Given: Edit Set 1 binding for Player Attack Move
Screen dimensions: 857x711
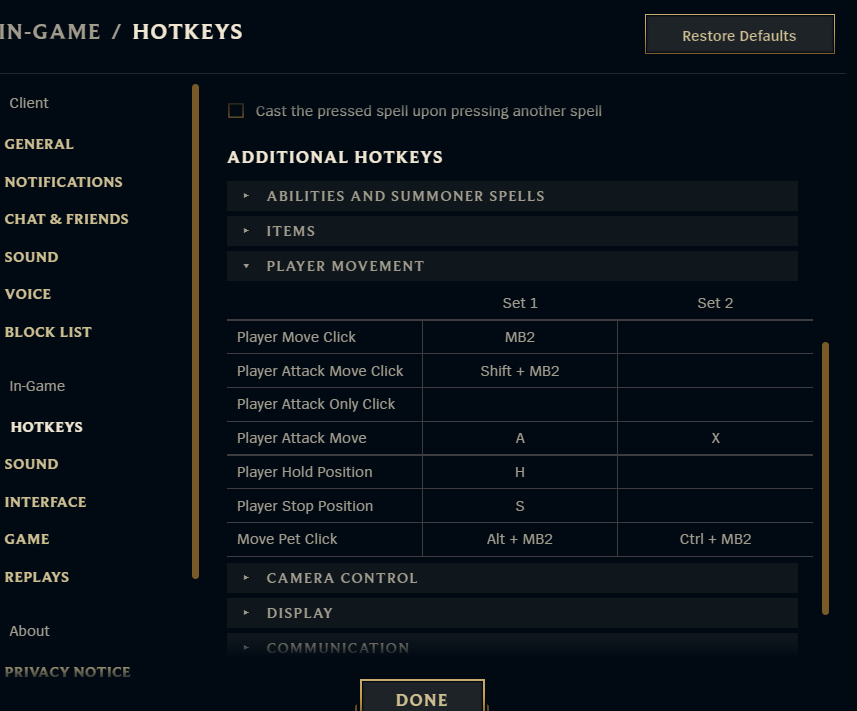Looking at the screenshot, I should pos(520,438).
